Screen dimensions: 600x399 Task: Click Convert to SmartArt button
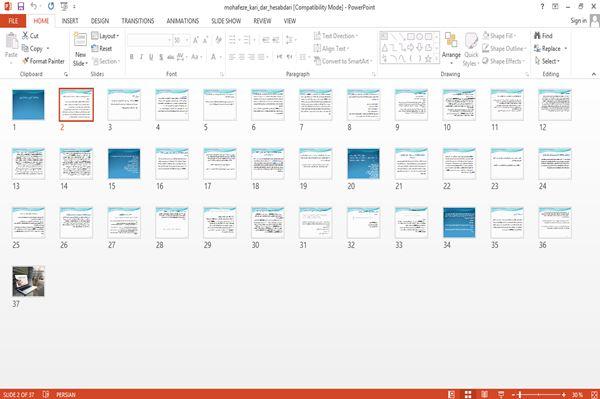[x=343, y=61]
